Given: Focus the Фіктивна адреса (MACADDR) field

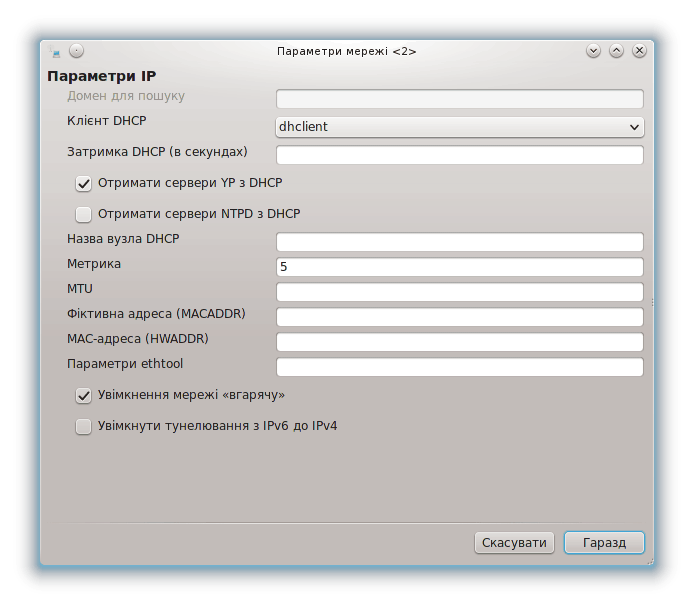Looking at the screenshot, I should click(x=459, y=317).
